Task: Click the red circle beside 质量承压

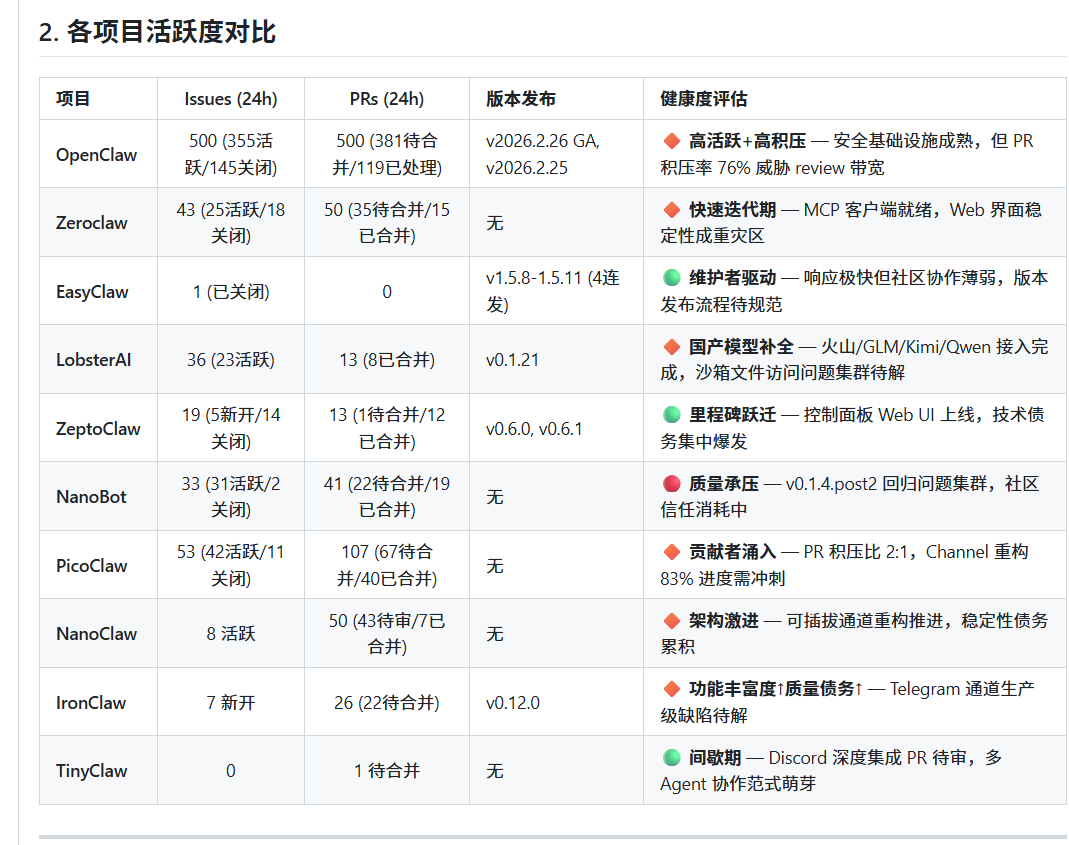Action: (x=671, y=484)
